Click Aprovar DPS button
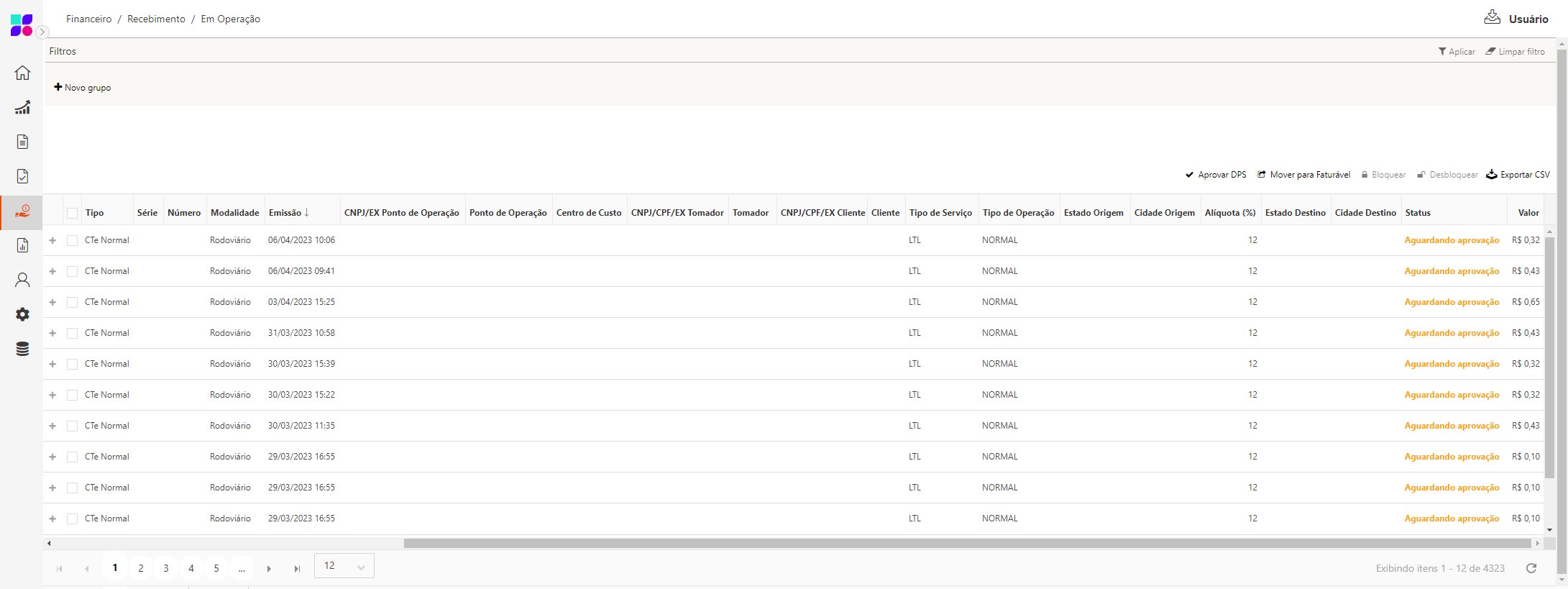 (1216, 175)
